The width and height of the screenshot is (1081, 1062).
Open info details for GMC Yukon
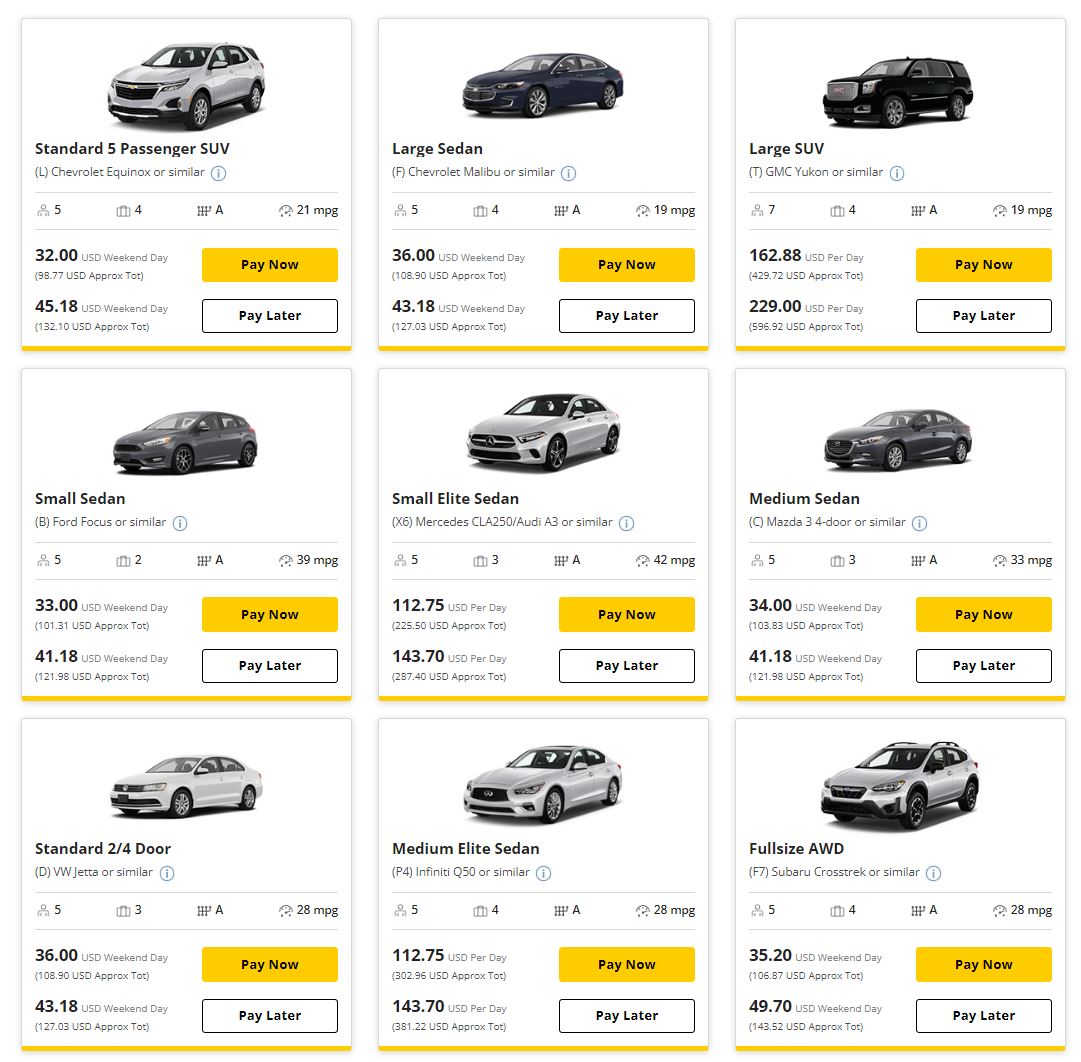895,172
